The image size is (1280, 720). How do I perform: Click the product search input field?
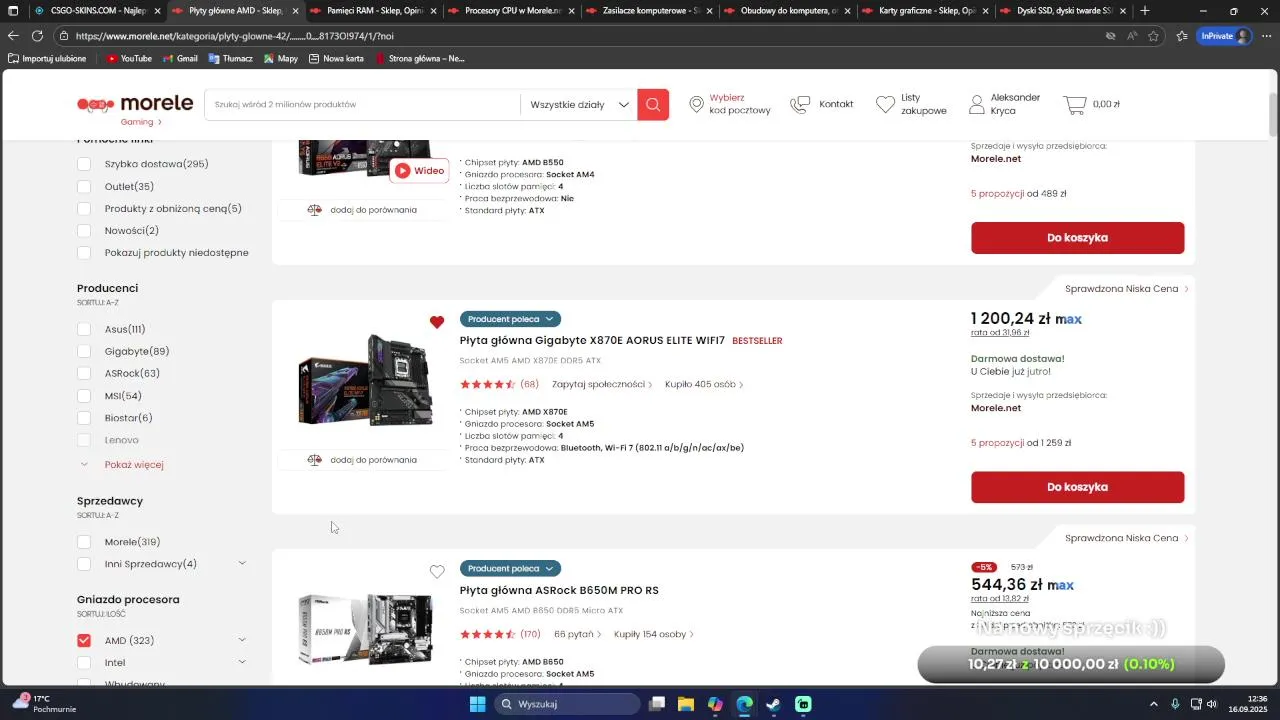click(x=362, y=104)
